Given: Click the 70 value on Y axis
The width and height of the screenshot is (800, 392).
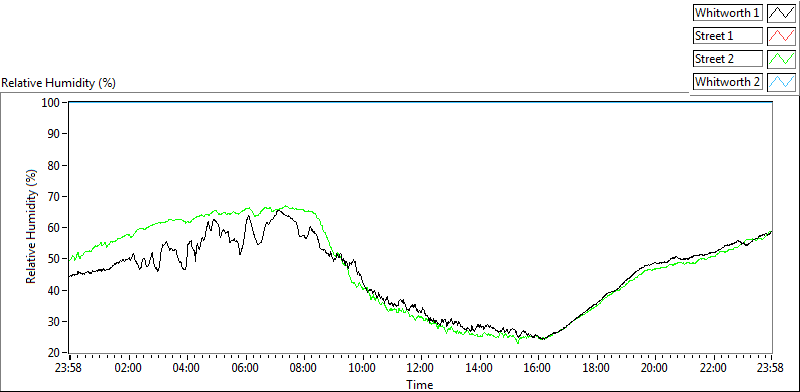Looking at the screenshot, I should tap(55, 197).
